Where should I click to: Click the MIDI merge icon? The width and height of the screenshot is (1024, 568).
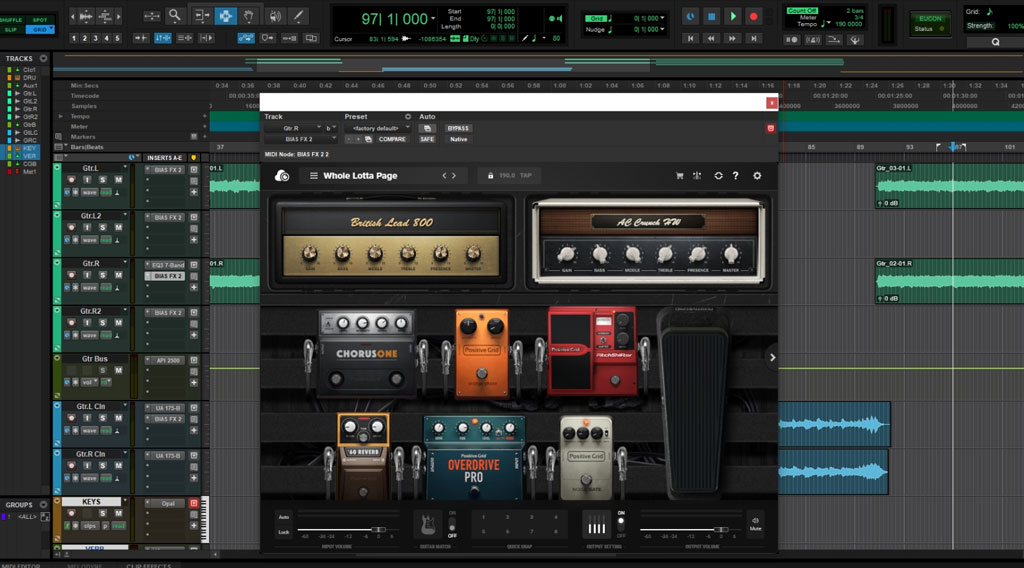834,40
